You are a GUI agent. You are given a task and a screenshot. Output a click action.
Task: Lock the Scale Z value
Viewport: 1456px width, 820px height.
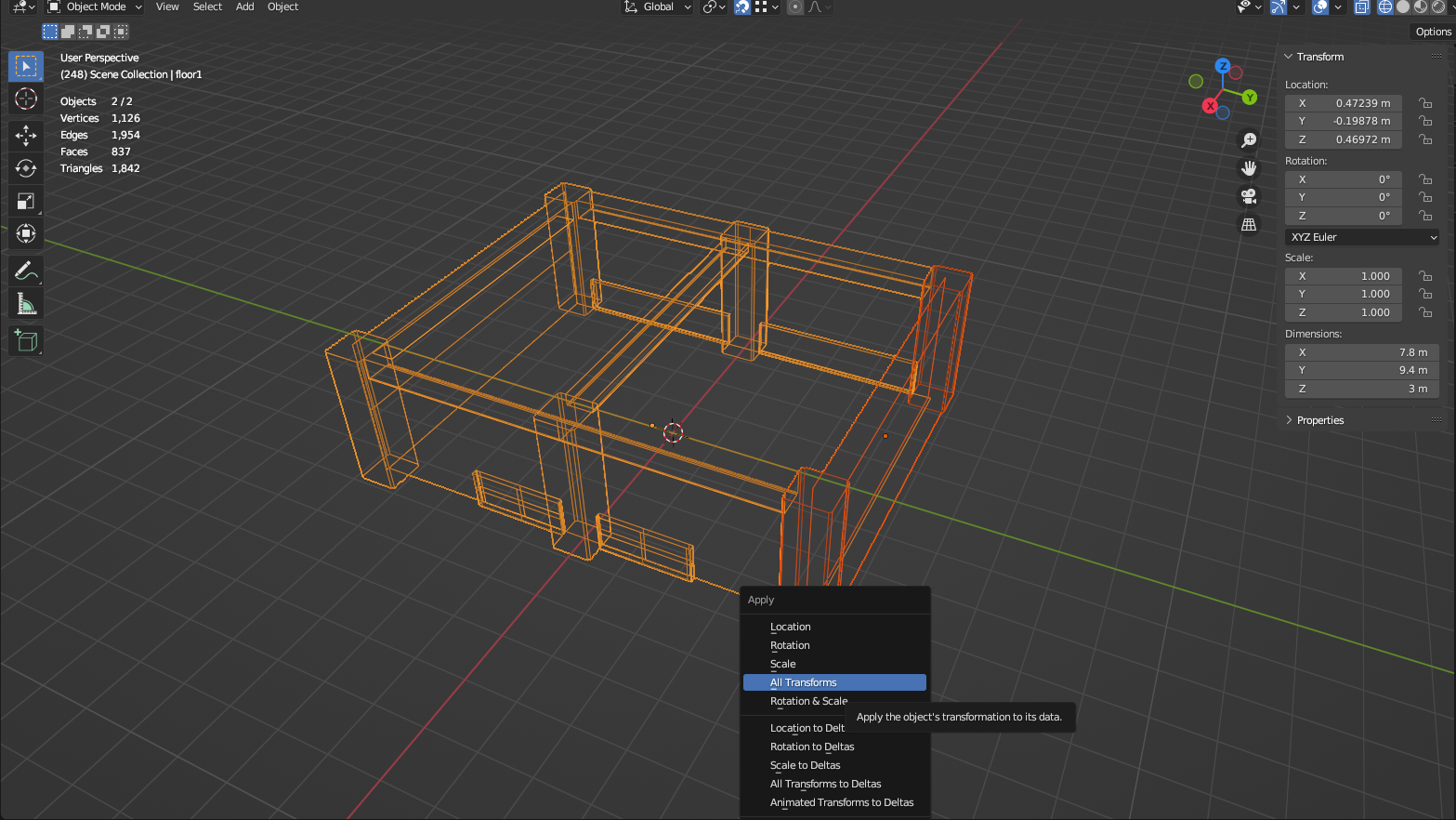(x=1425, y=312)
